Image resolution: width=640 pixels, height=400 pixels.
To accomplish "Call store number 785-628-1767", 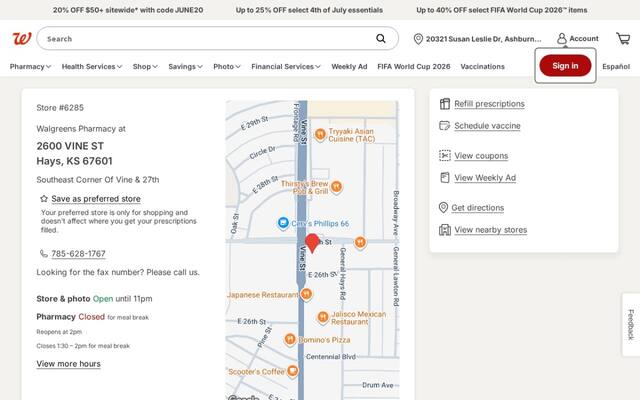I will click(78, 254).
